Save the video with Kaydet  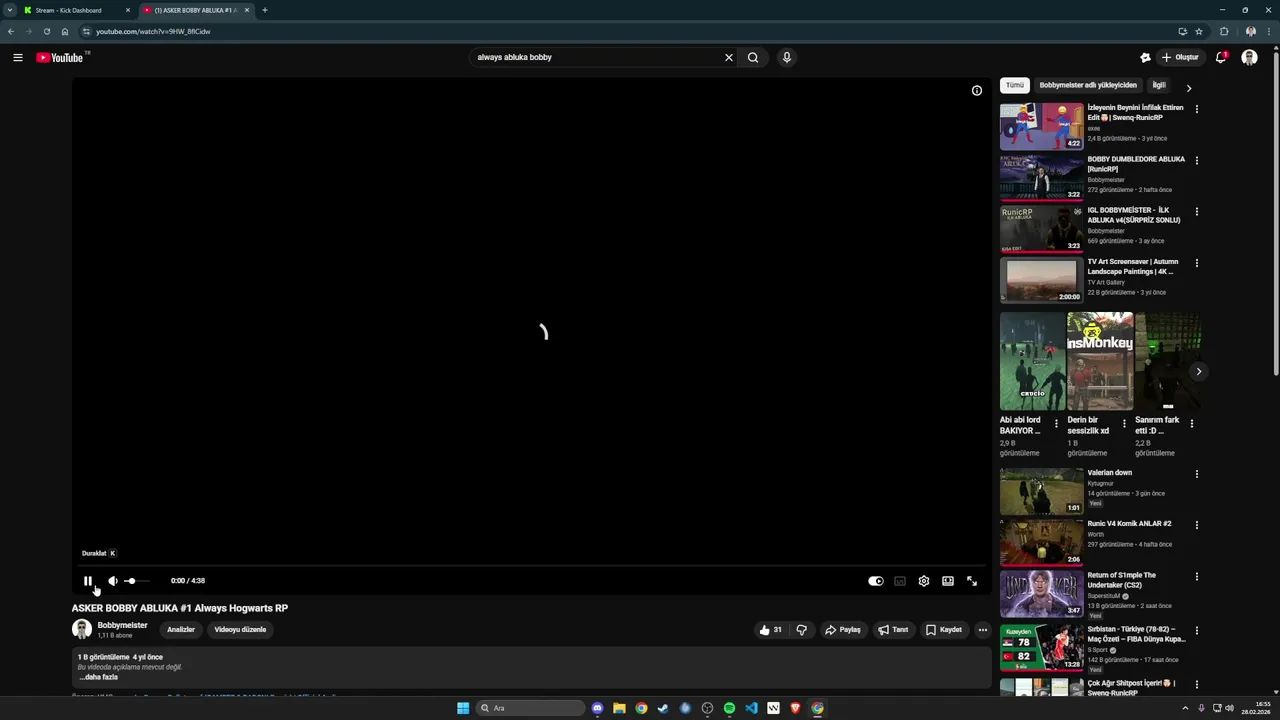944,630
